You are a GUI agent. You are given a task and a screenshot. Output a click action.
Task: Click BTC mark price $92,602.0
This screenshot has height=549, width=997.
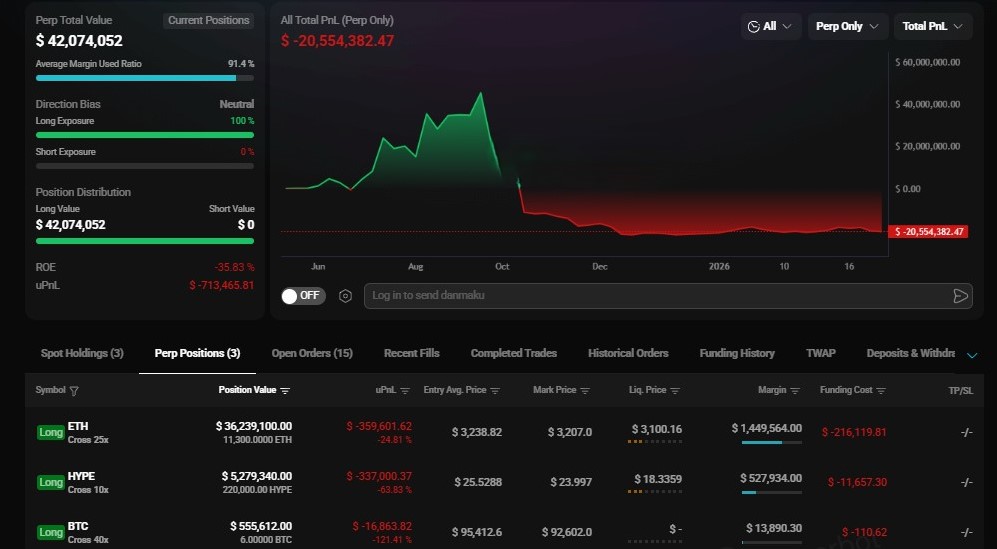click(x=567, y=532)
